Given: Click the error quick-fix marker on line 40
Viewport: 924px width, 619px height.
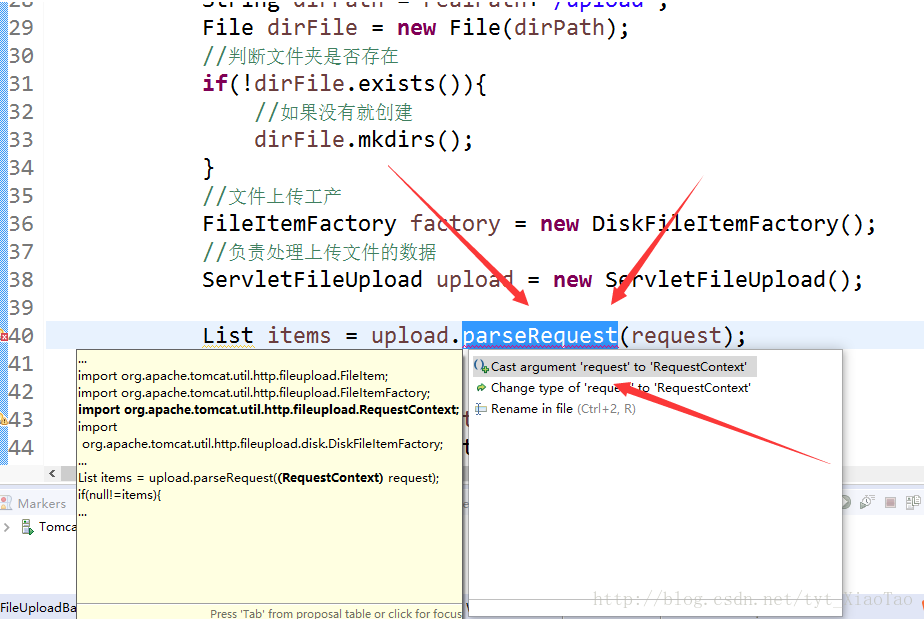Looking at the screenshot, I should pyautogui.click(x=4, y=336).
